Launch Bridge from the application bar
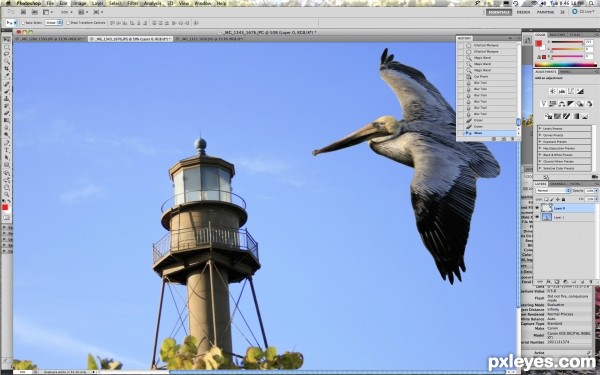This screenshot has height=375, width=600. tap(23, 12)
